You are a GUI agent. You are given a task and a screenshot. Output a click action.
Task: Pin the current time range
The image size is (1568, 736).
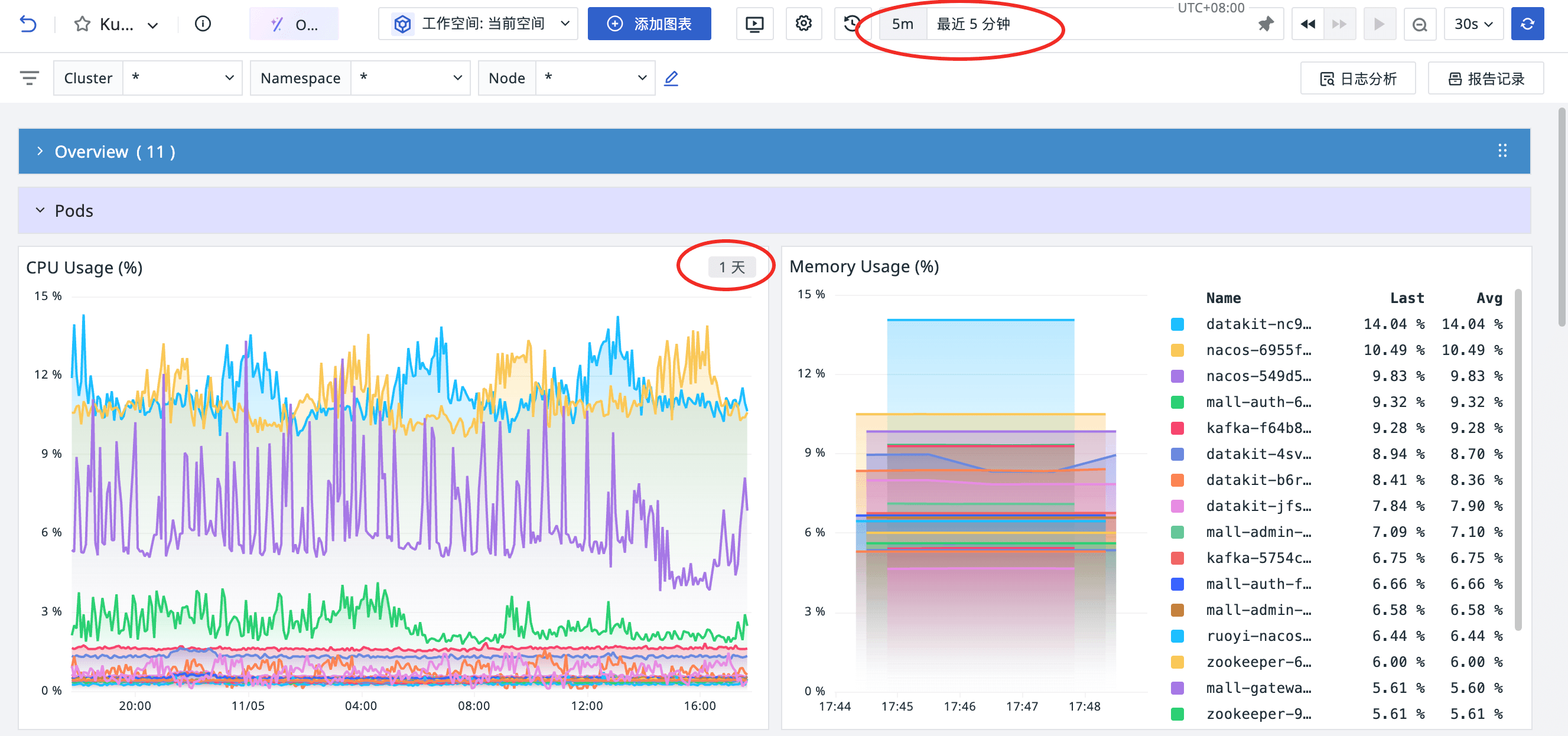(x=1266, y=24)
